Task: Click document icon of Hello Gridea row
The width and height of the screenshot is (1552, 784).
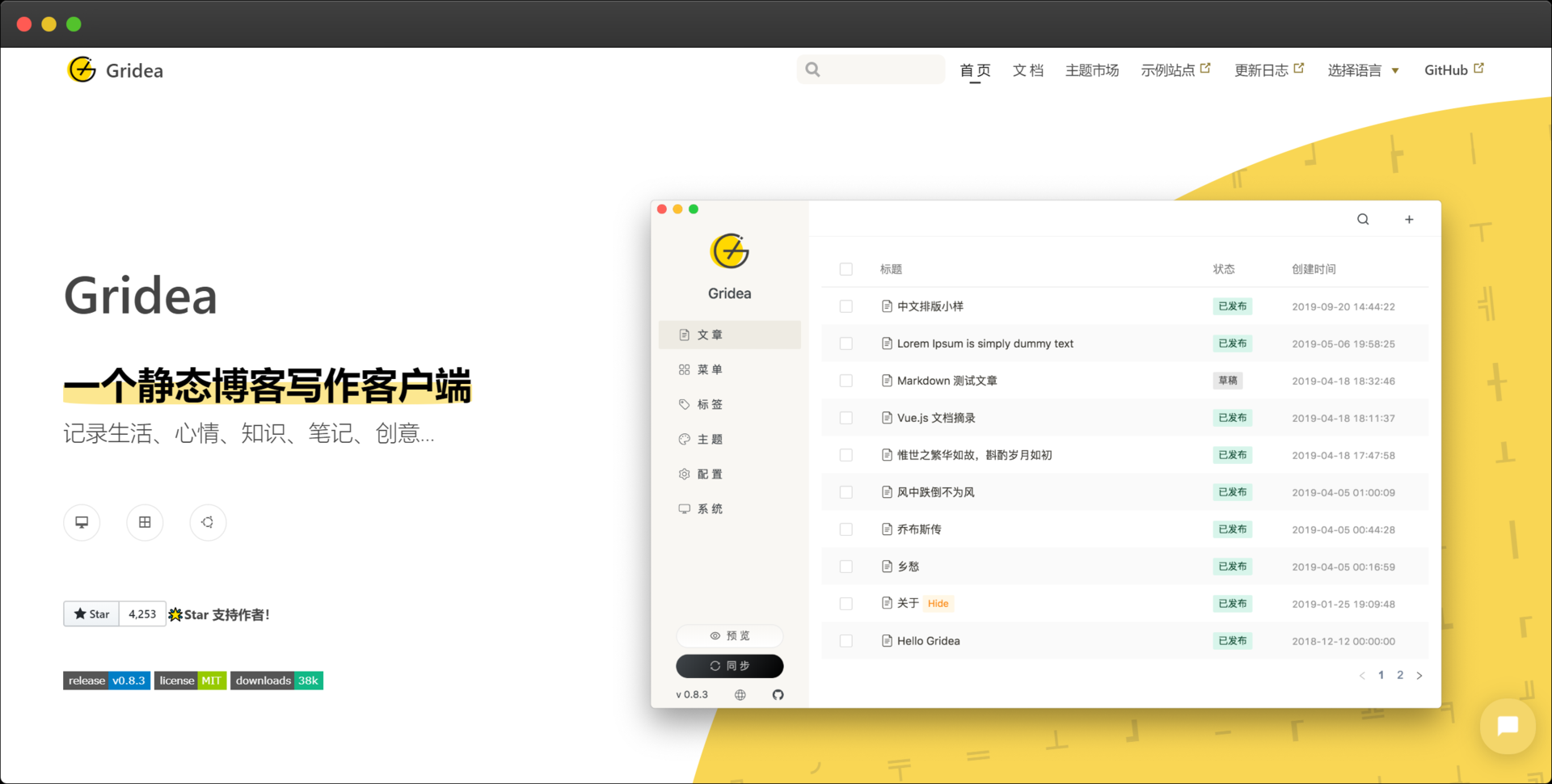Action: [887, 641]
